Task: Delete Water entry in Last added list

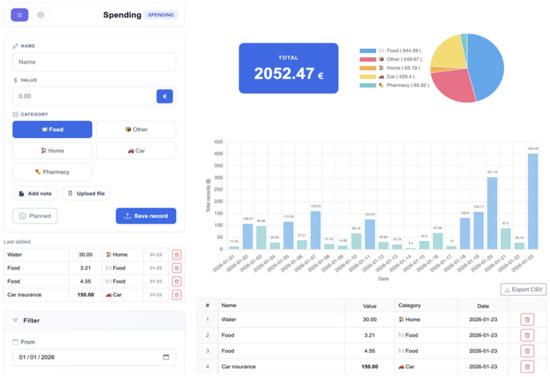Action: pos(177,255)
